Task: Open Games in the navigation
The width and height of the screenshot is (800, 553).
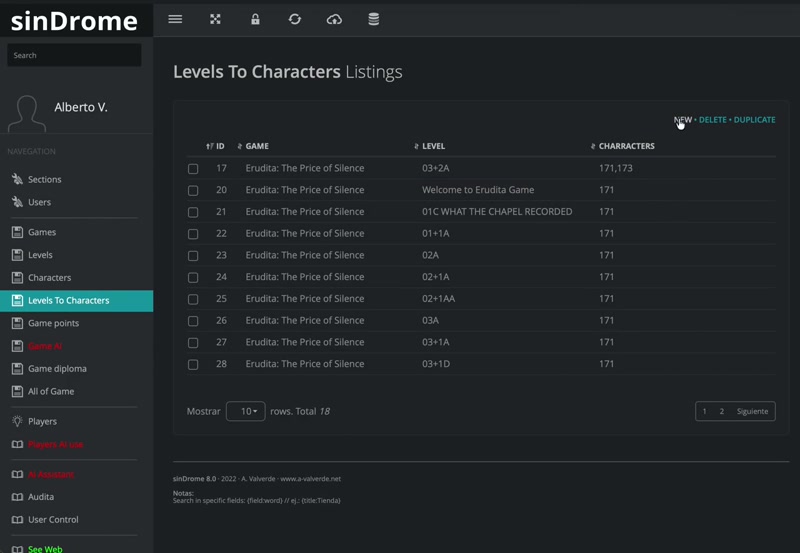Action: coord(42,232)
